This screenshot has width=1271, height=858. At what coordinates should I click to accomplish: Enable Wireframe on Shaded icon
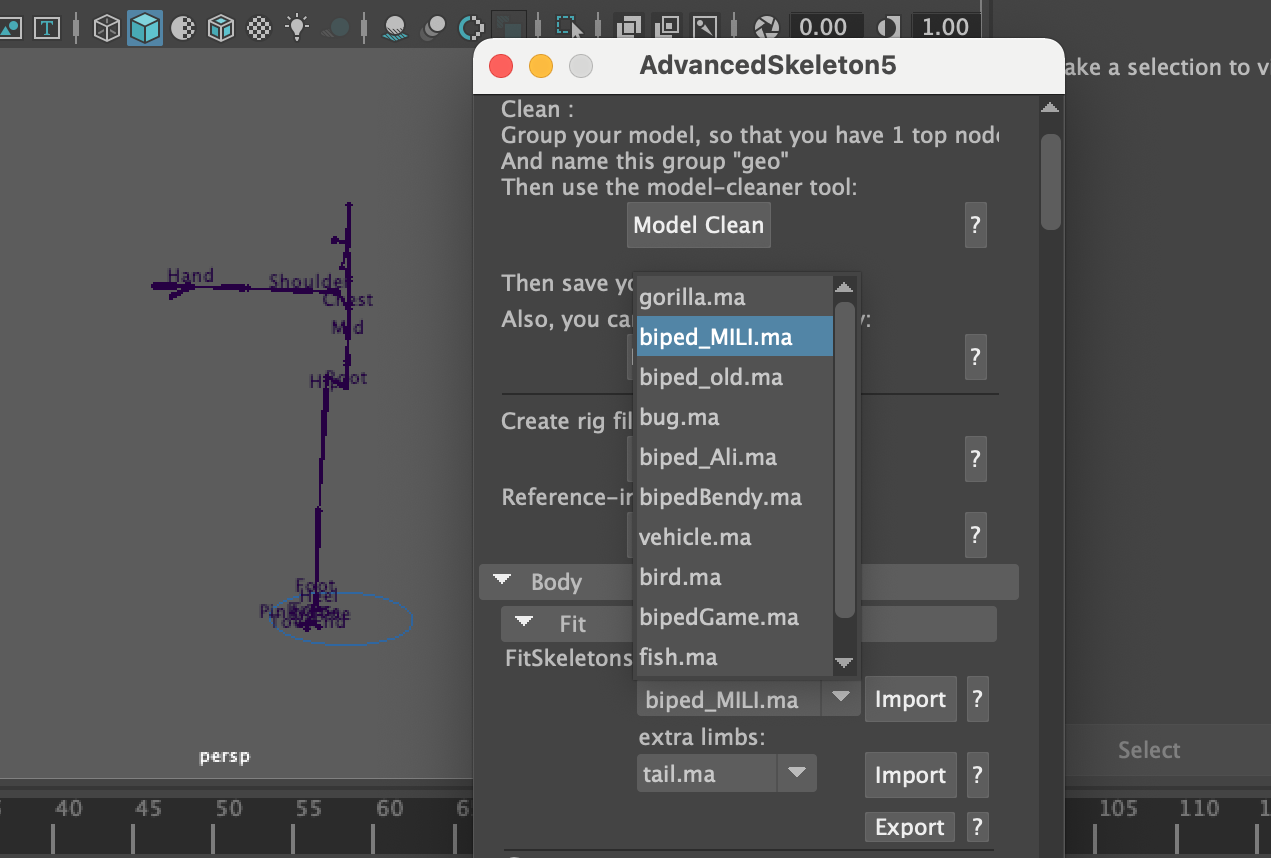[221, 28]
